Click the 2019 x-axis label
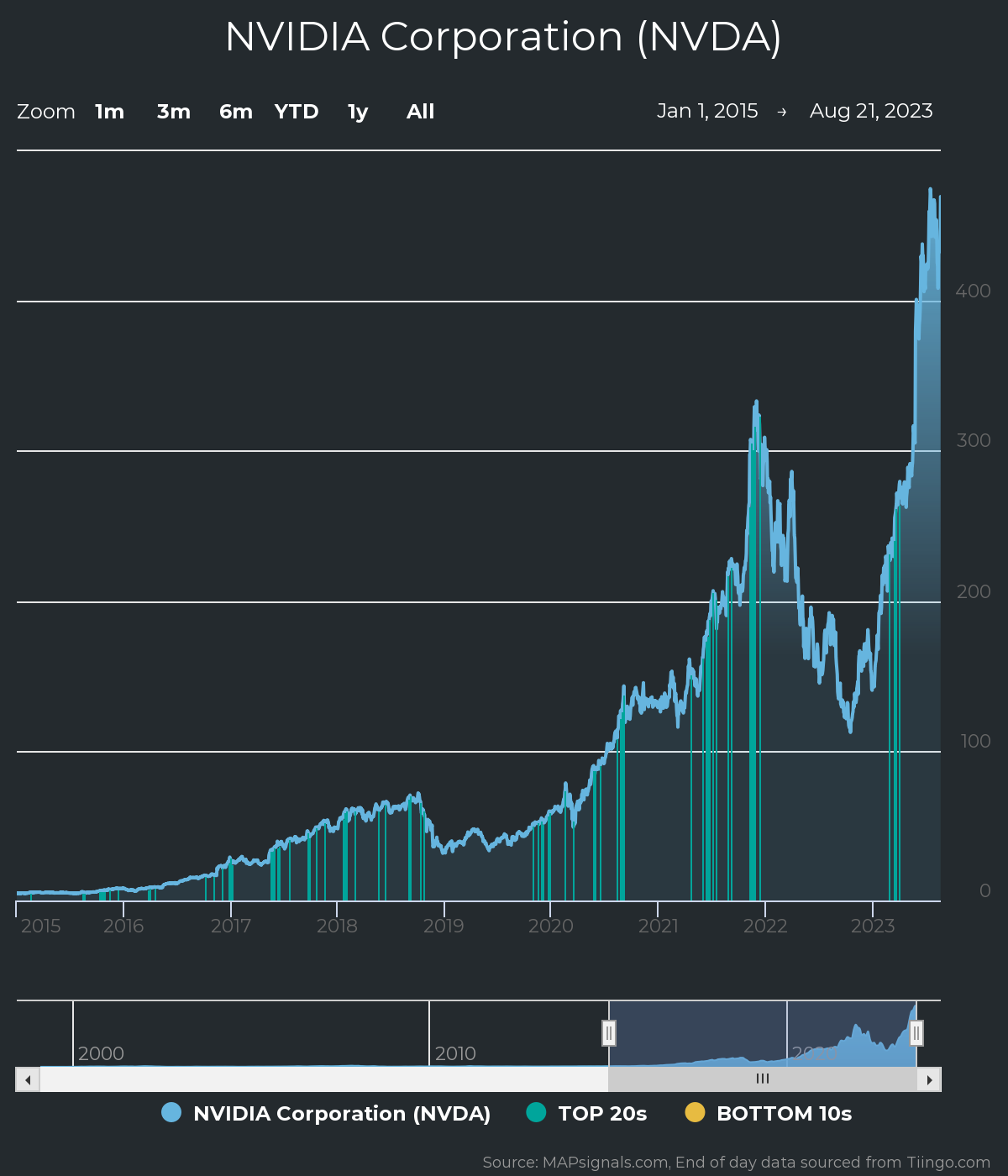Viewport: 1008px width, 1176px height. click(x=444, y=926)
